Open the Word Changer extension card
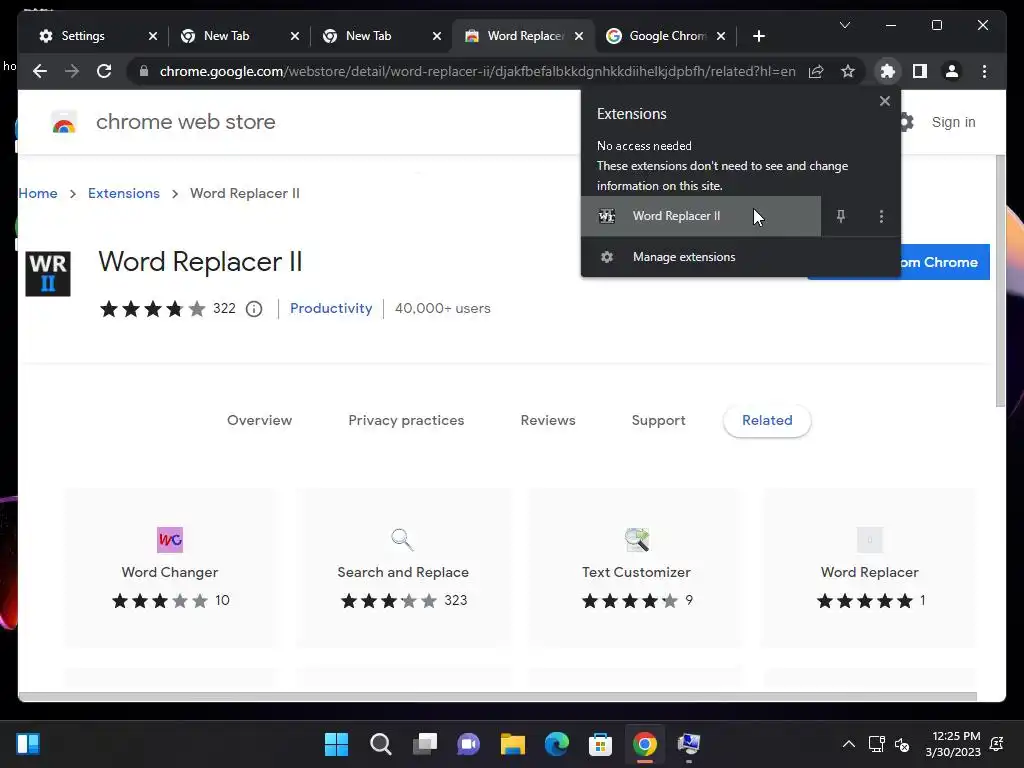Viewport: 1024px width, 768px height. [x=170, y=567]
